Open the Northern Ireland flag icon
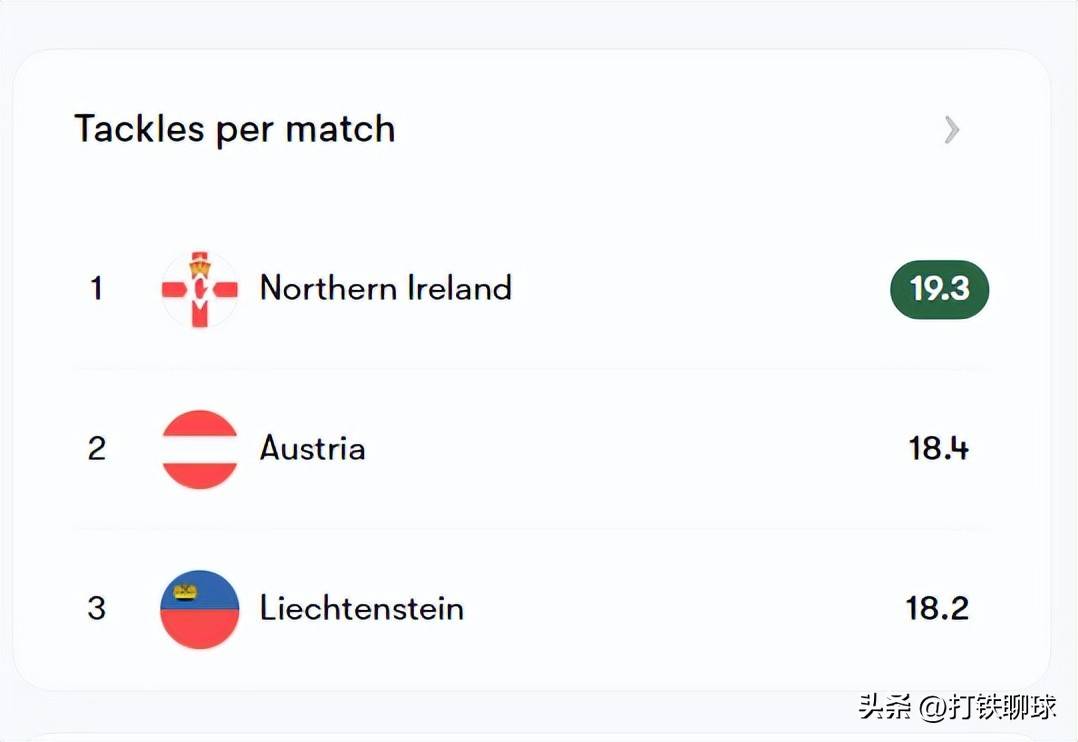 [x=200, y=289]
